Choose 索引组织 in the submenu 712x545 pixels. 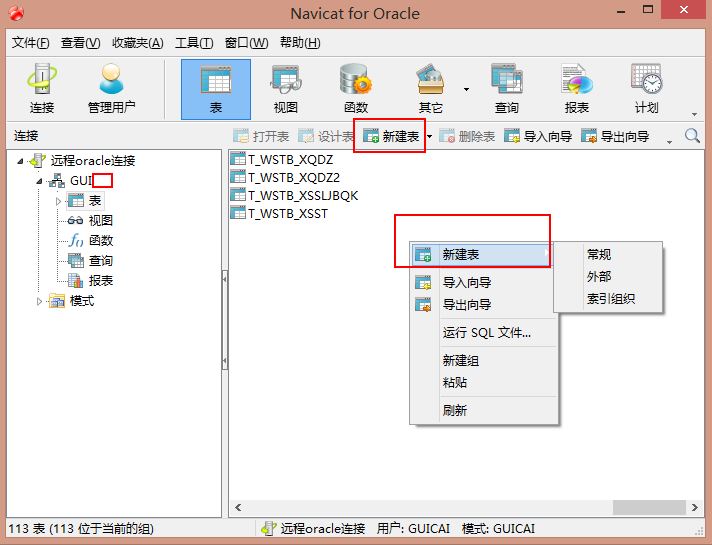608,299
